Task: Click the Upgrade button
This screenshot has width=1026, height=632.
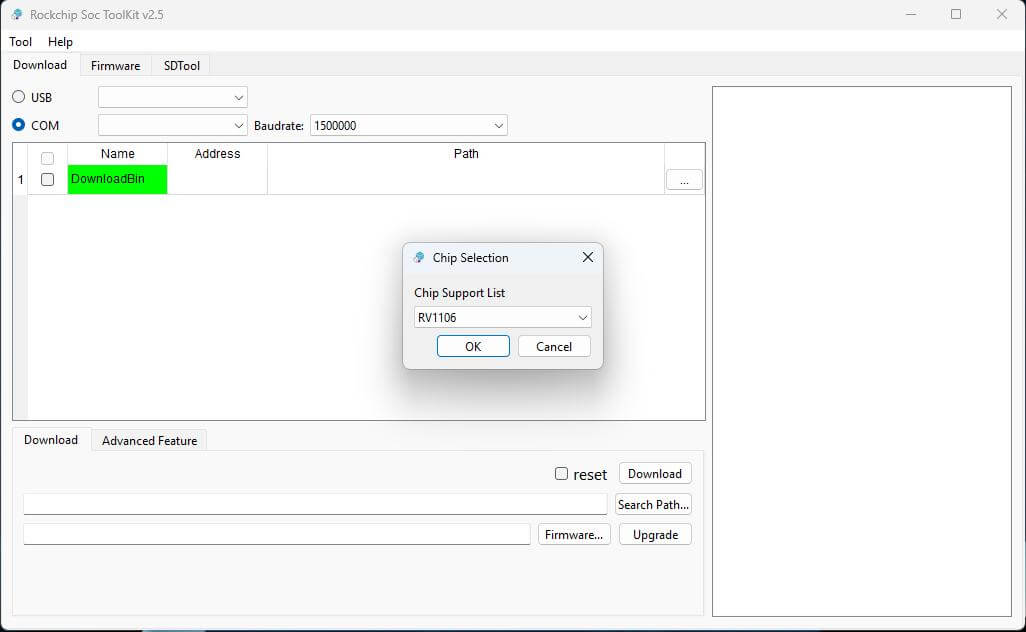Action: [655, 535]
